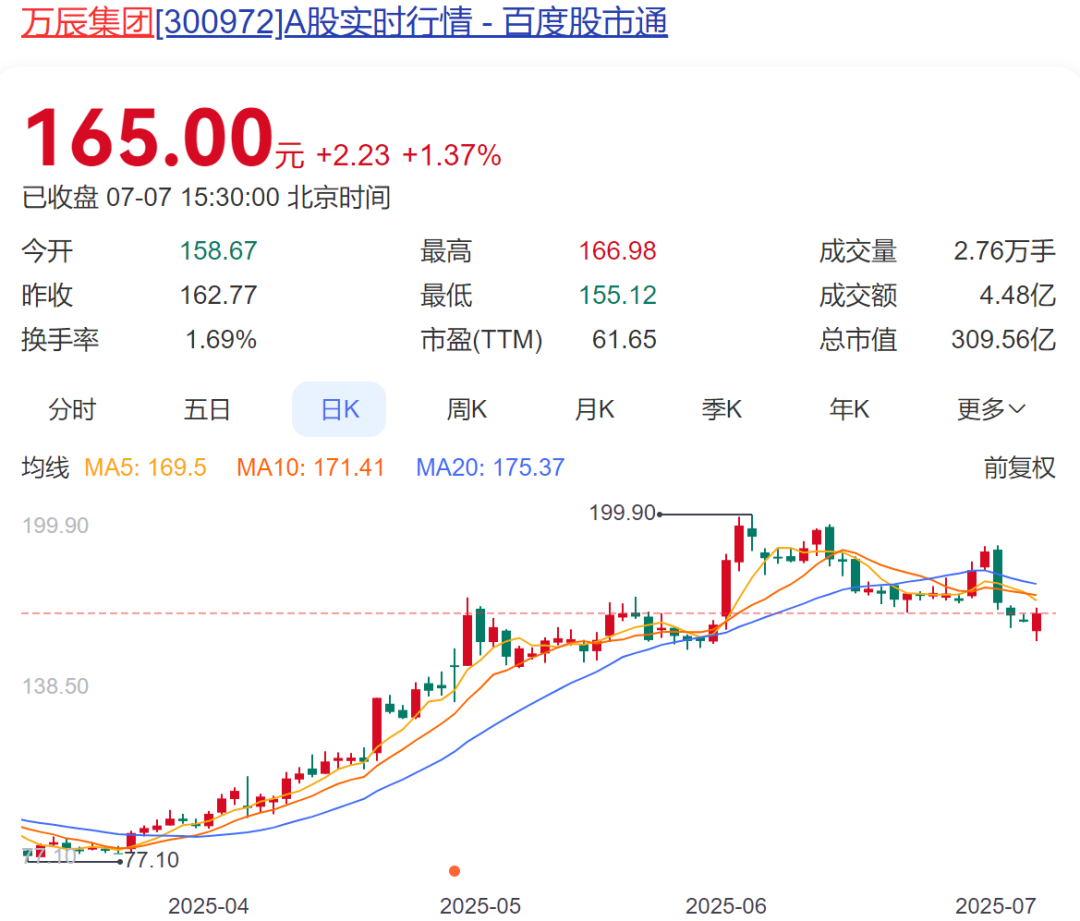Click the 2025-06 date axis label
The height and width of the screenshot is (921, 1080).
[x=726, y=905]
